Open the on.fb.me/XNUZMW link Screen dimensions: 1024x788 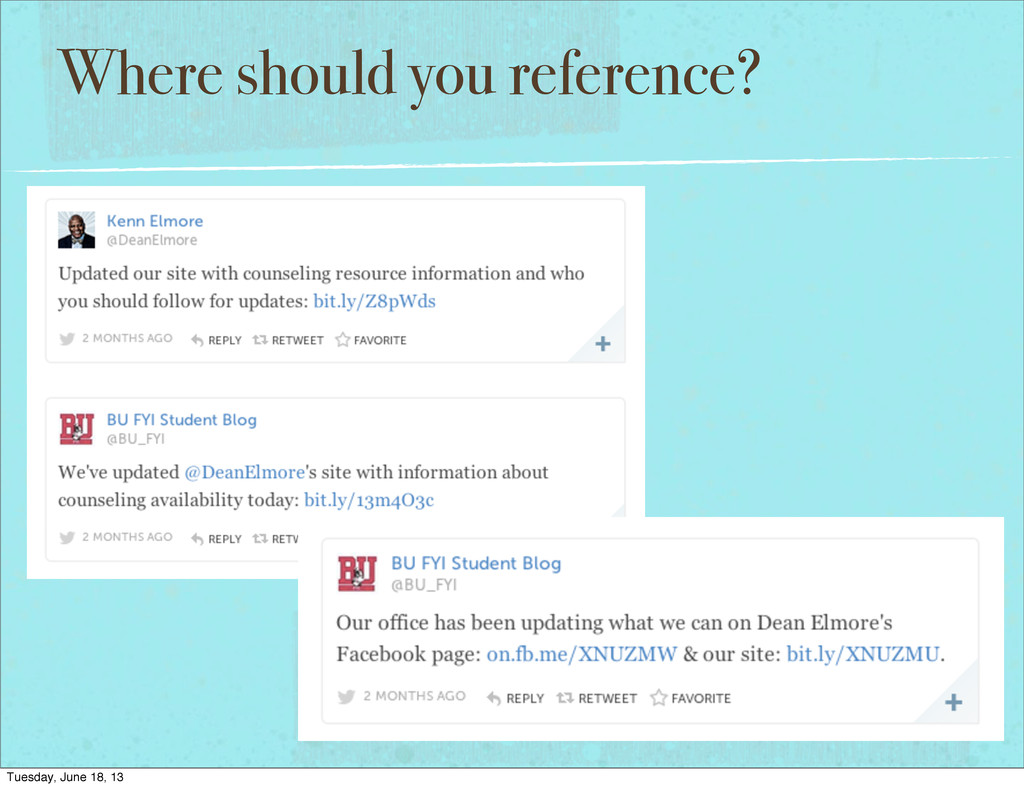581,654
